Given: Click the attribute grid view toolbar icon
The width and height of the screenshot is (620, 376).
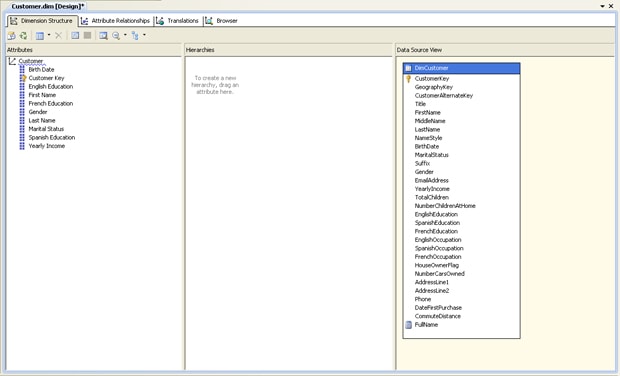Looking at the screenshot, I should click(40, 36).
